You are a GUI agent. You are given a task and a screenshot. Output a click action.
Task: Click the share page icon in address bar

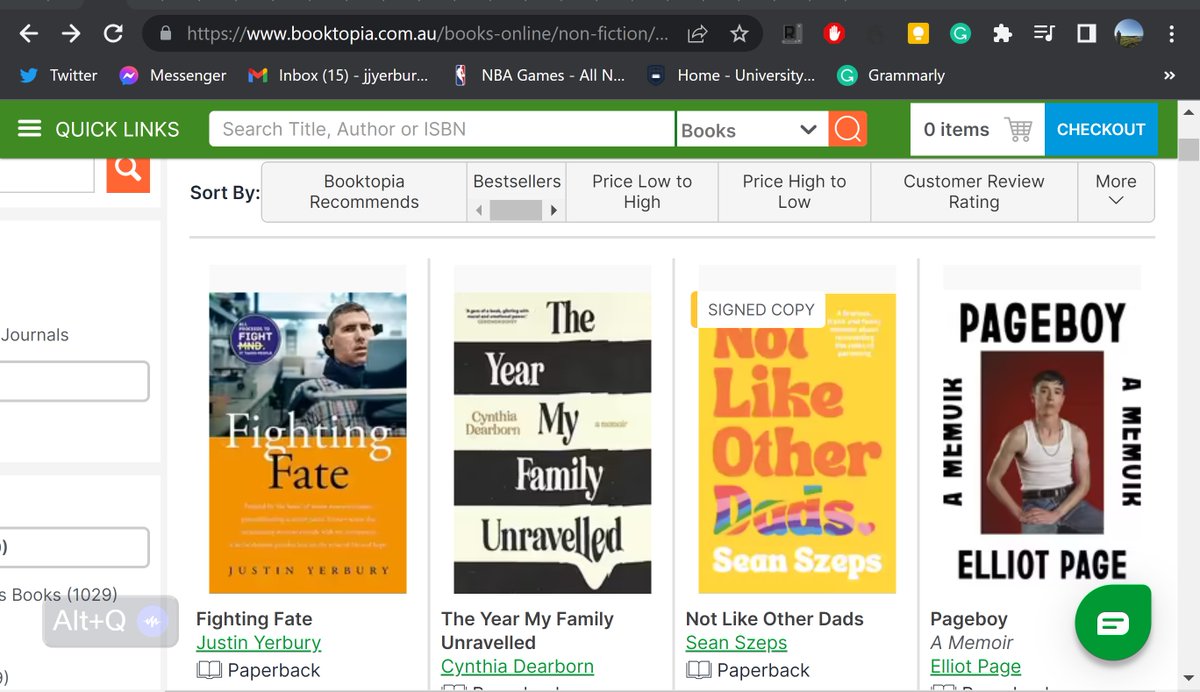[x=698, y=34]
